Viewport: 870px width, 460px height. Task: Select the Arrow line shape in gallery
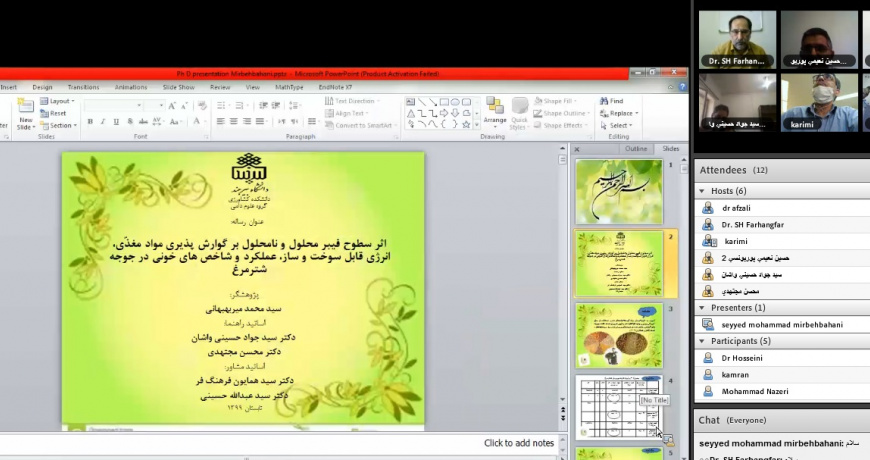click(x=433, y=102)
